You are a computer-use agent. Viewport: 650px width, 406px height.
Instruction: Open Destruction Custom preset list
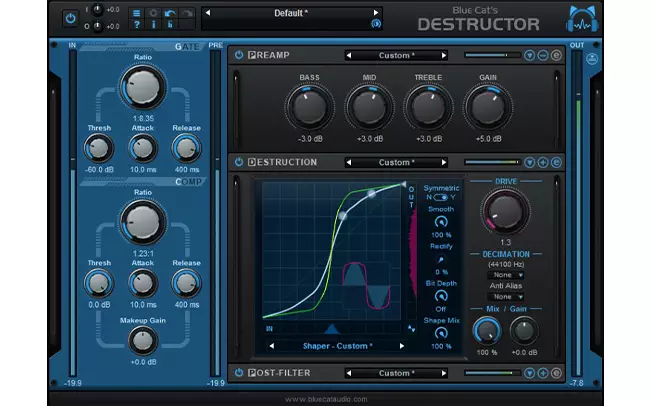[396, 162]
